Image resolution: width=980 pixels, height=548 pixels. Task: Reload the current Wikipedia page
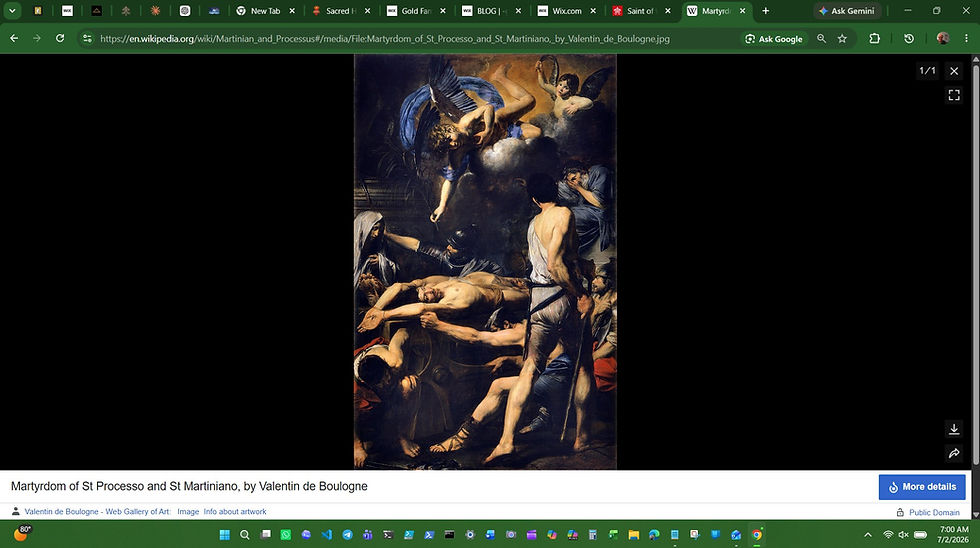[x=60, y=38]
